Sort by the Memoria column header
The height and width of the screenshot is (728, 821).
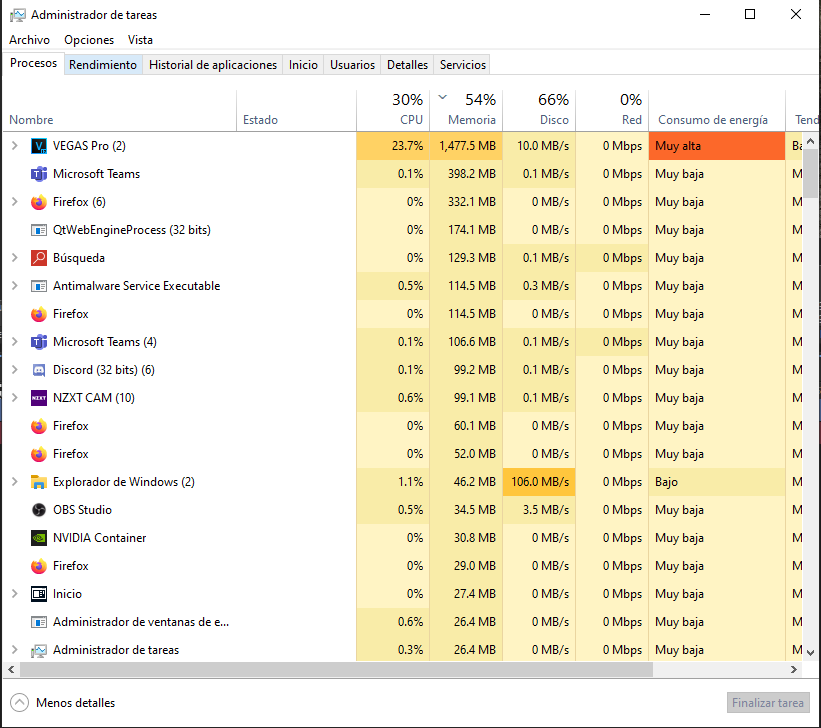(466, 110)
